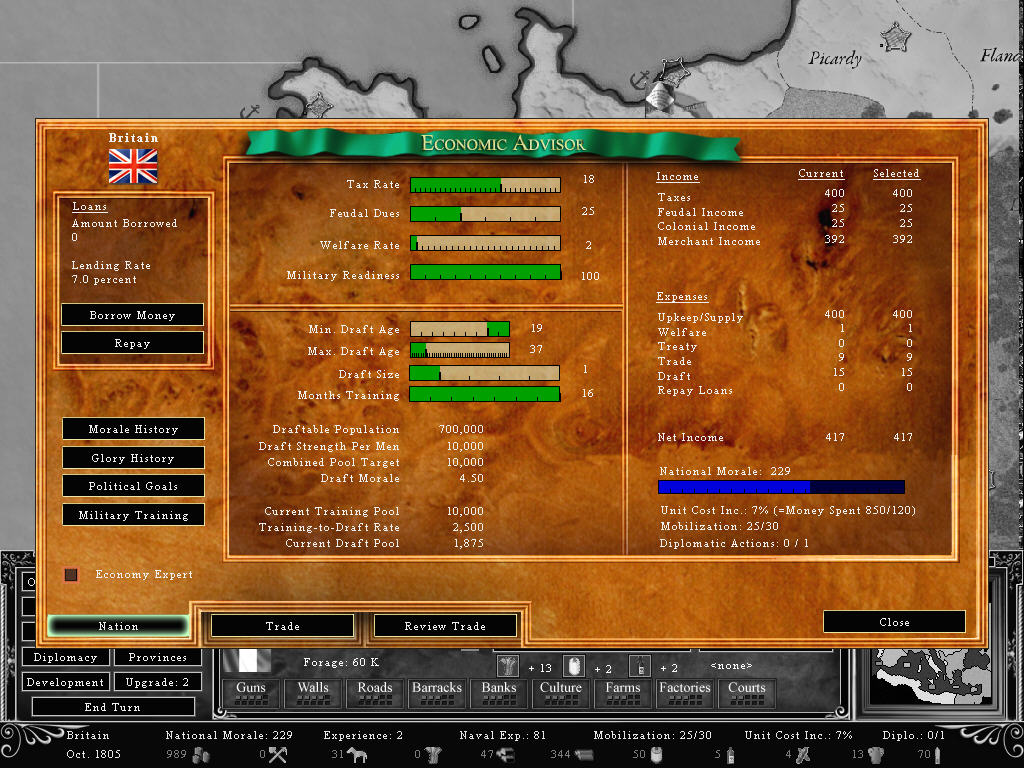The image size is (1024, 768).
Task: Click the candle icon next to 70
Action: pos(938,755)
